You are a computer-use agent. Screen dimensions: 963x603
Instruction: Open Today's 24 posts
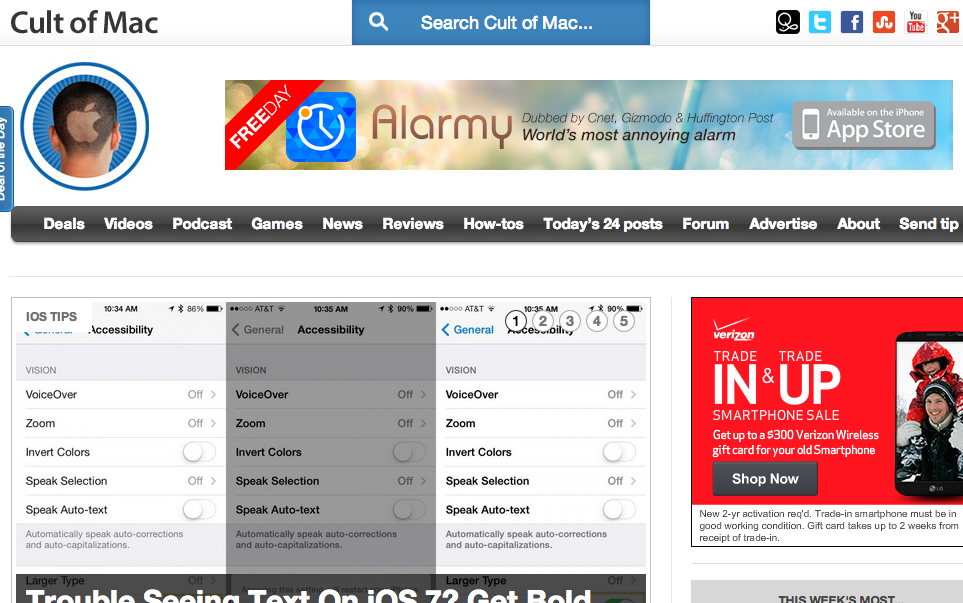[x=603, y=224]
